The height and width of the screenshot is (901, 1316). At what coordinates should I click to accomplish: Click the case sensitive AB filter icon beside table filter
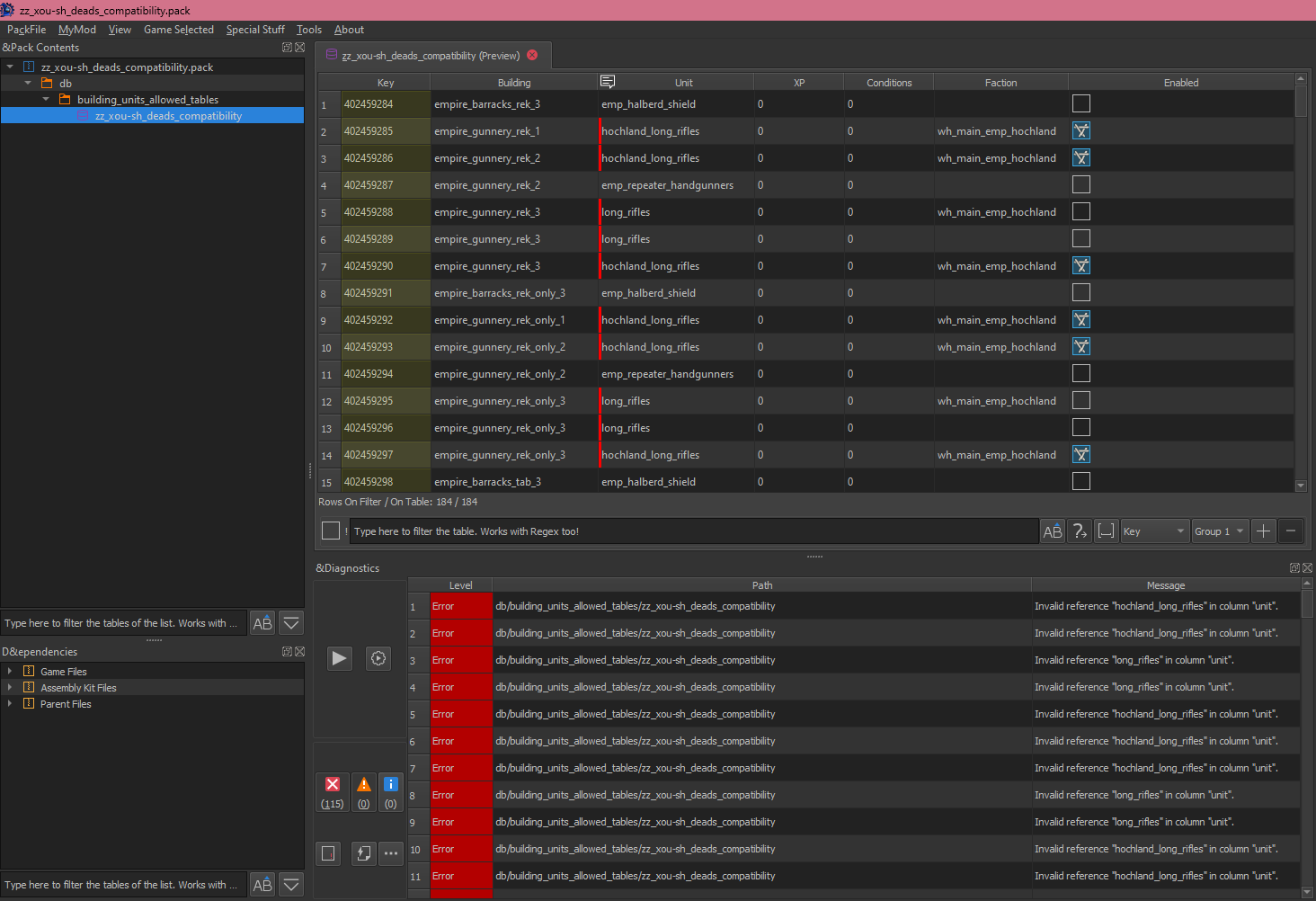pyautogui.click(x=1053, y=531)
